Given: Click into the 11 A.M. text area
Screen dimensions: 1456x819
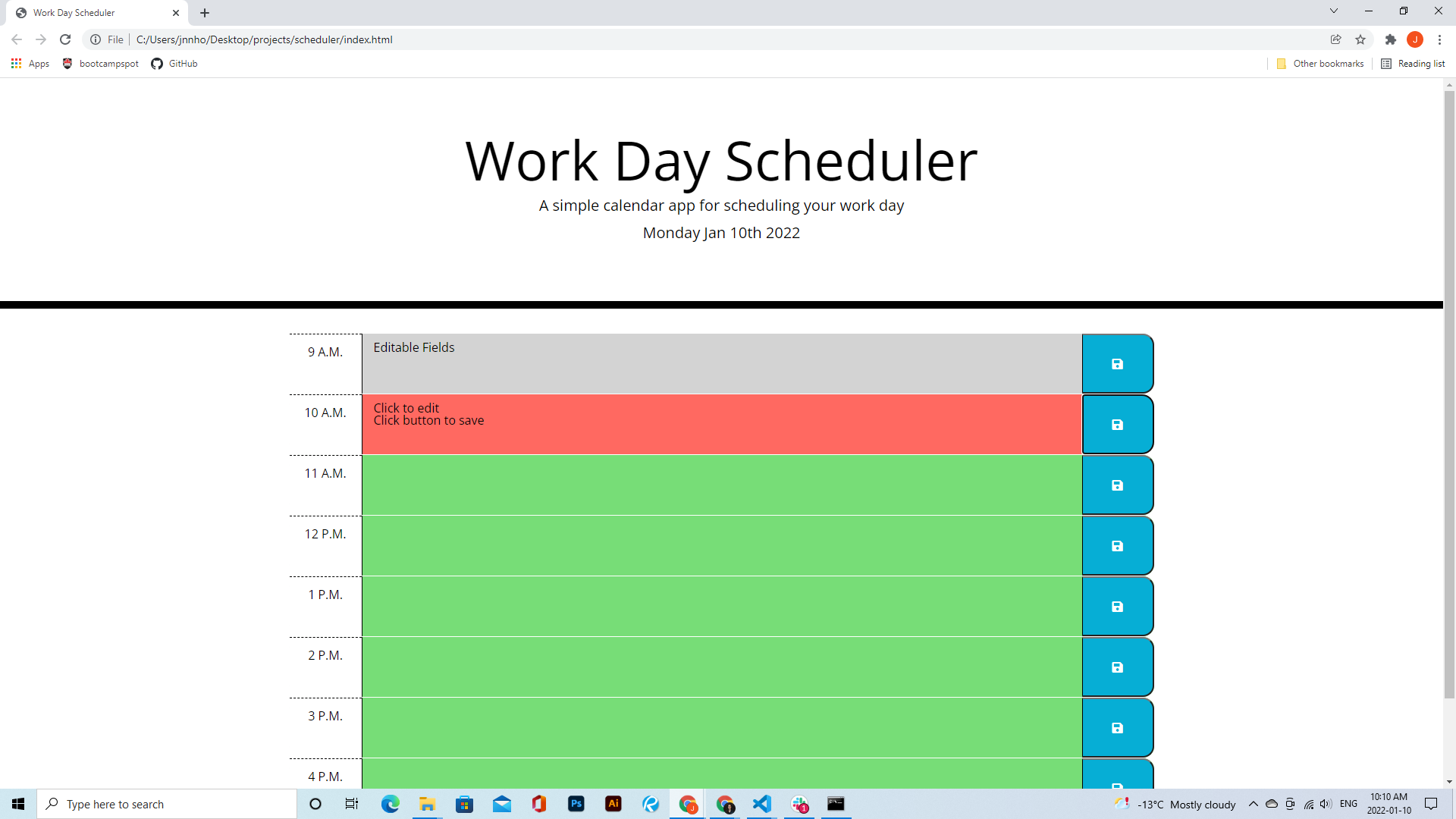Looking at the screenshot, I should click(x=722, y=485).
